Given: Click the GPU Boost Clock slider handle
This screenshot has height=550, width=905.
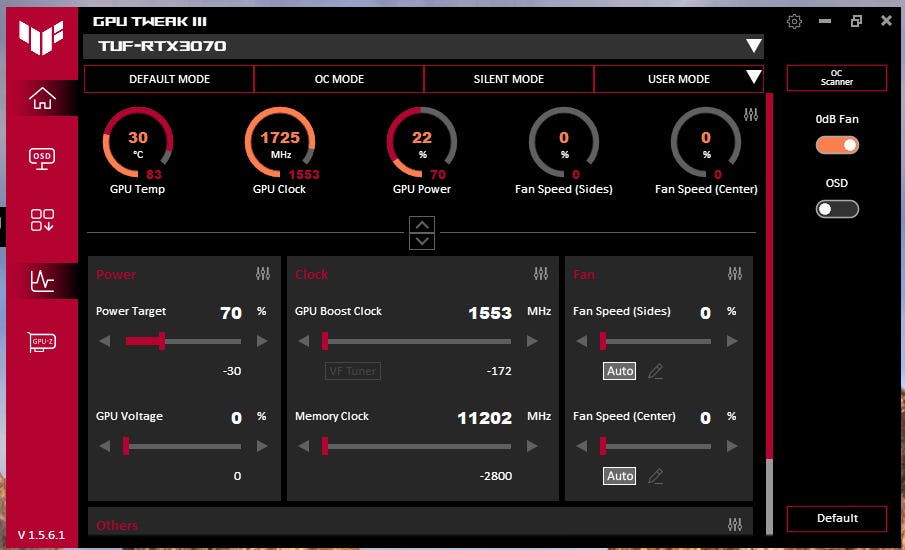Looking at the screenshot, I should [325, 341].
